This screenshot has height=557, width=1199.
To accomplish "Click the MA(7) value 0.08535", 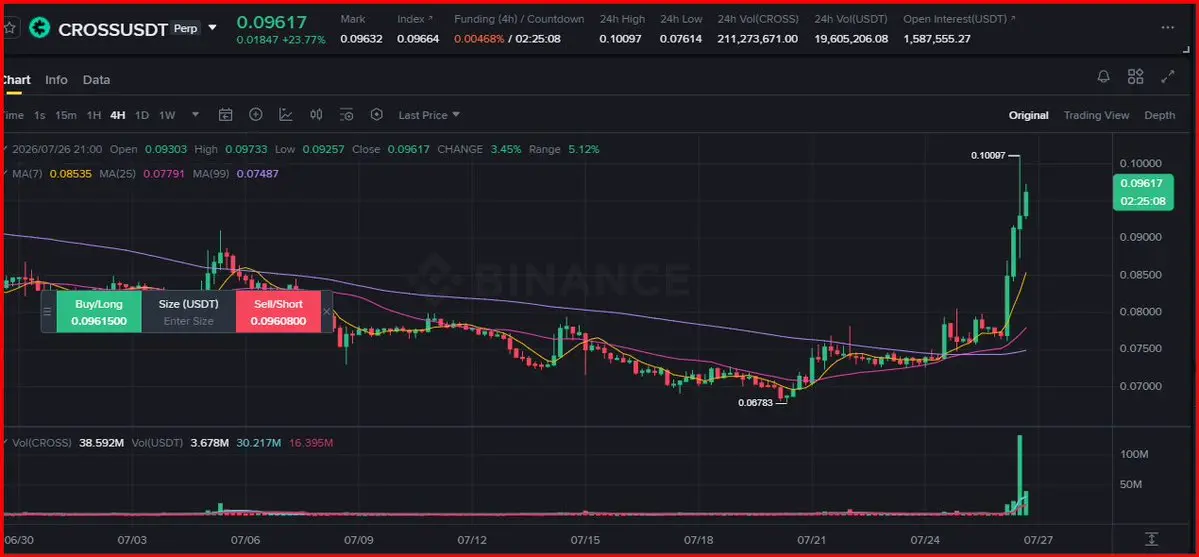I will pyautogui.click(x=71, y=174).
